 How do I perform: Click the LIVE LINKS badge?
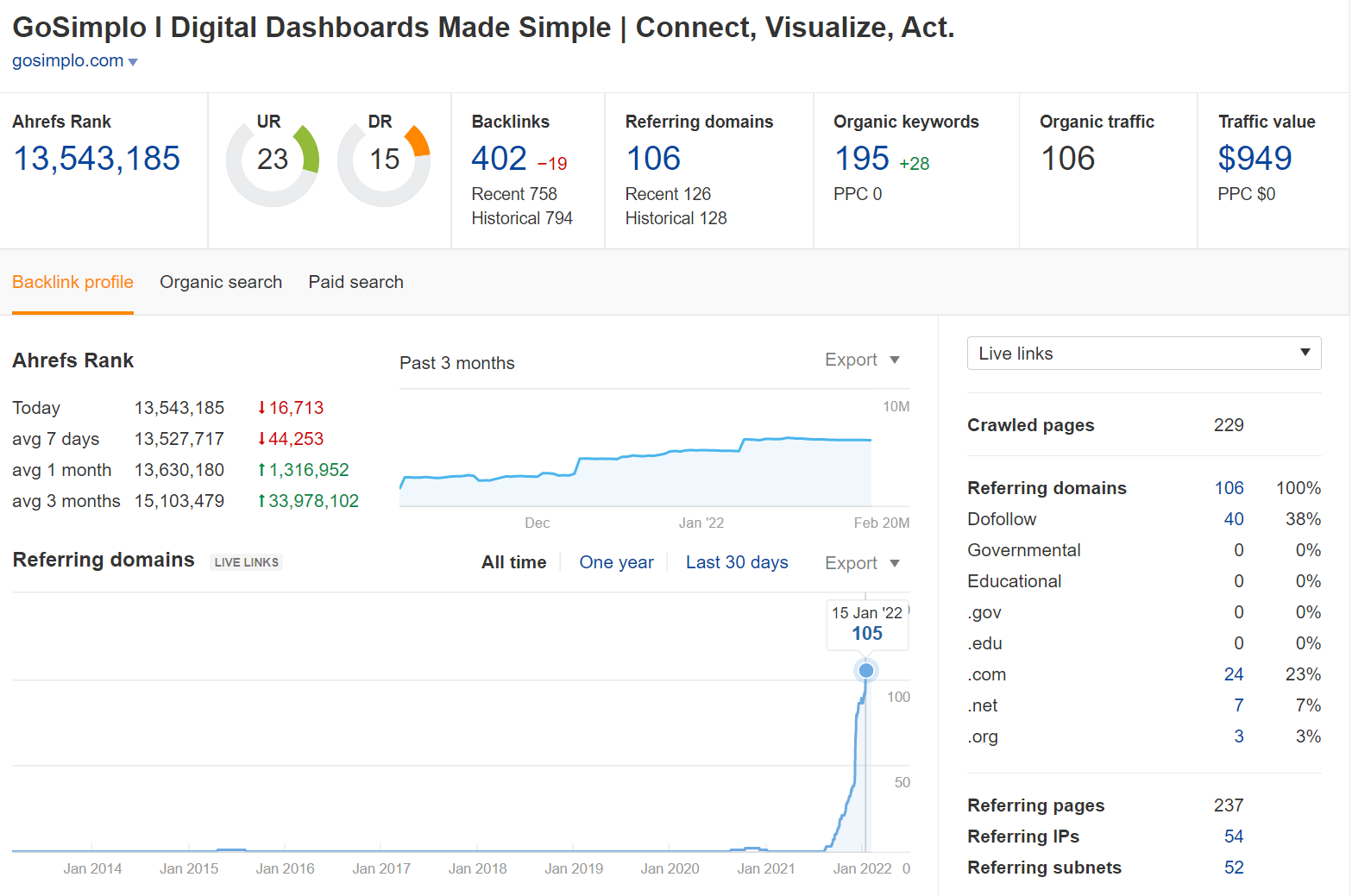pos(247,562)
